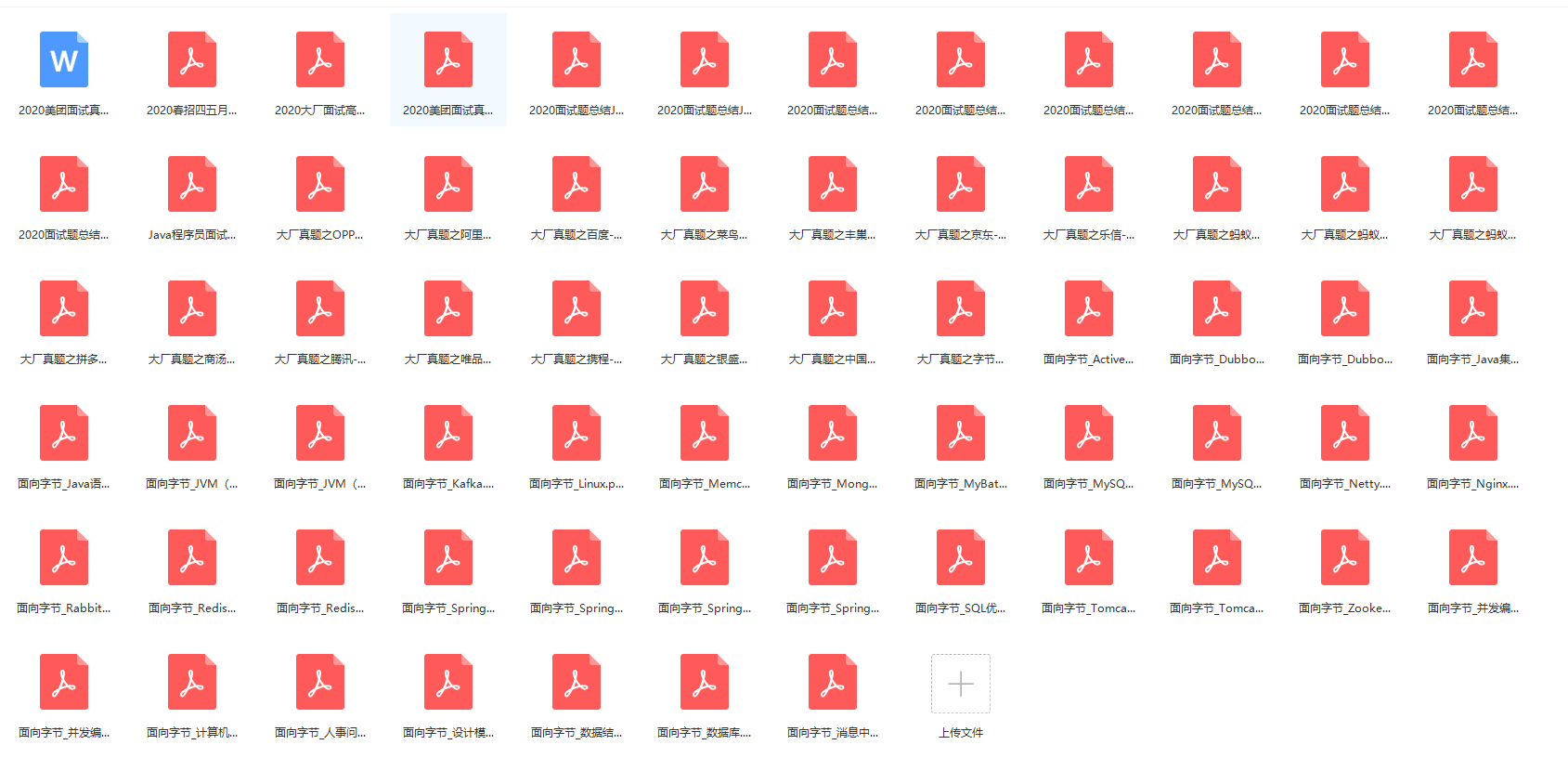Click the 面向字节_Kafka.... PDF

click(448, 433)
